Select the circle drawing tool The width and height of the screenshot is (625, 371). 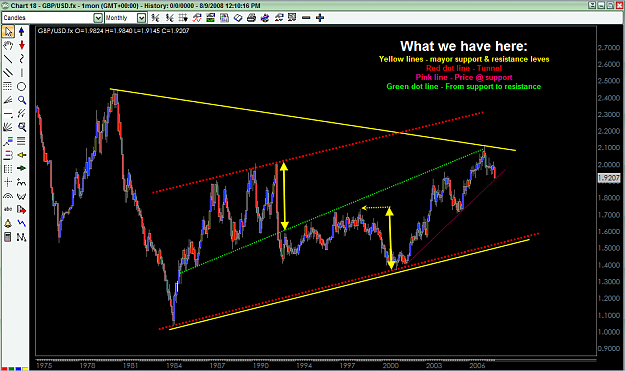22,86
